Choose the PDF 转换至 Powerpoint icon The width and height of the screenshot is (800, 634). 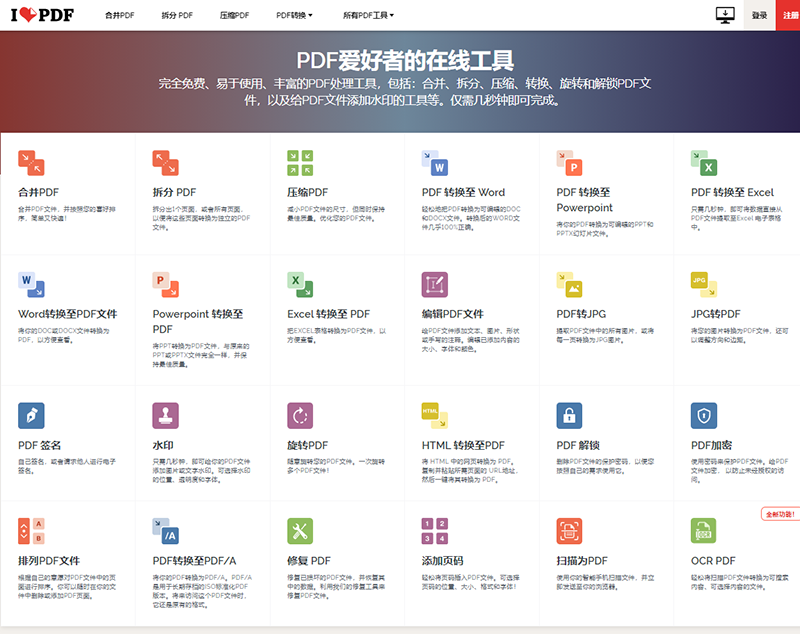[x=569, y=163]
